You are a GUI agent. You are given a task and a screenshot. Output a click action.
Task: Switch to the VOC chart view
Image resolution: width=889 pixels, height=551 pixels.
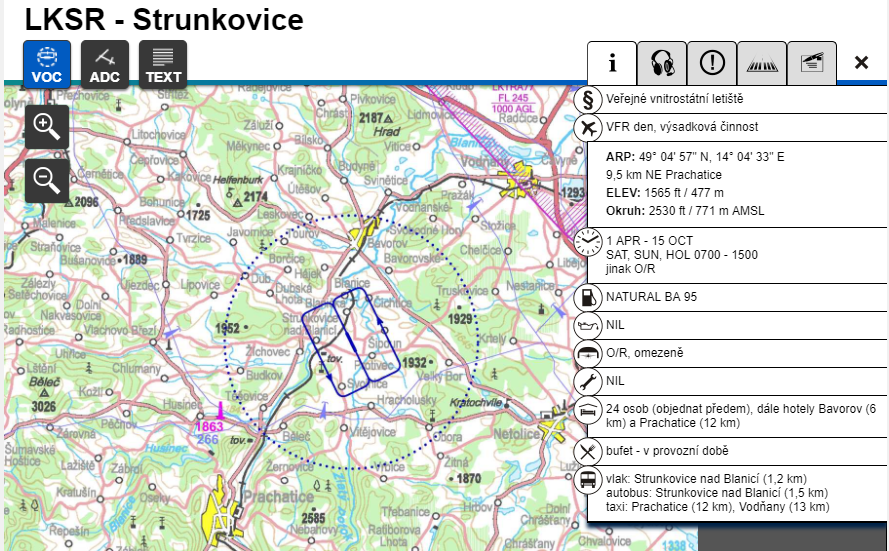(47, 64)
